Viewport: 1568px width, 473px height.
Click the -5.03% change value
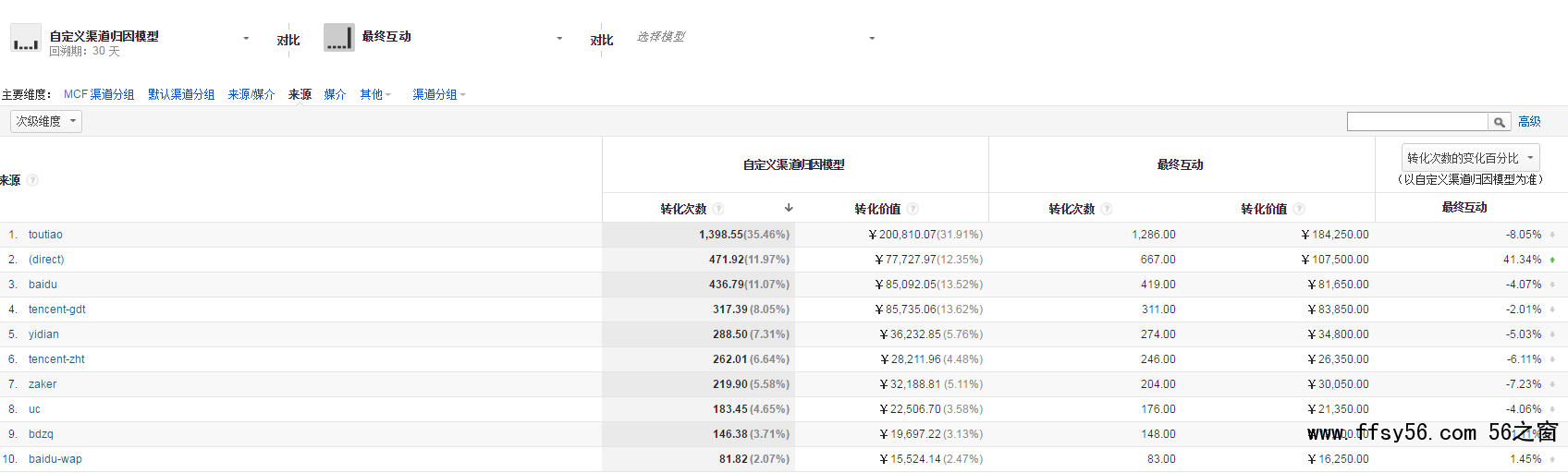tap(1524, 334)
